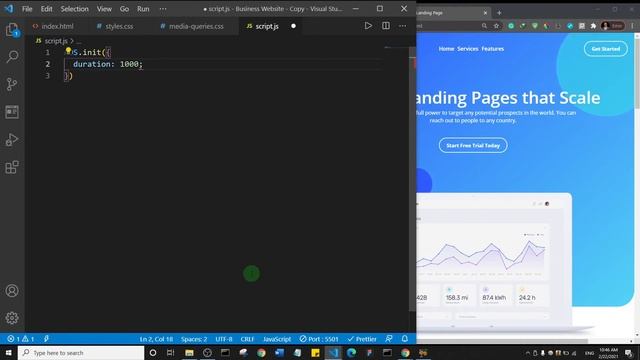Click the feedback icon in the status bar
Viewport: 640px width, 360px height.
point(389,339)
